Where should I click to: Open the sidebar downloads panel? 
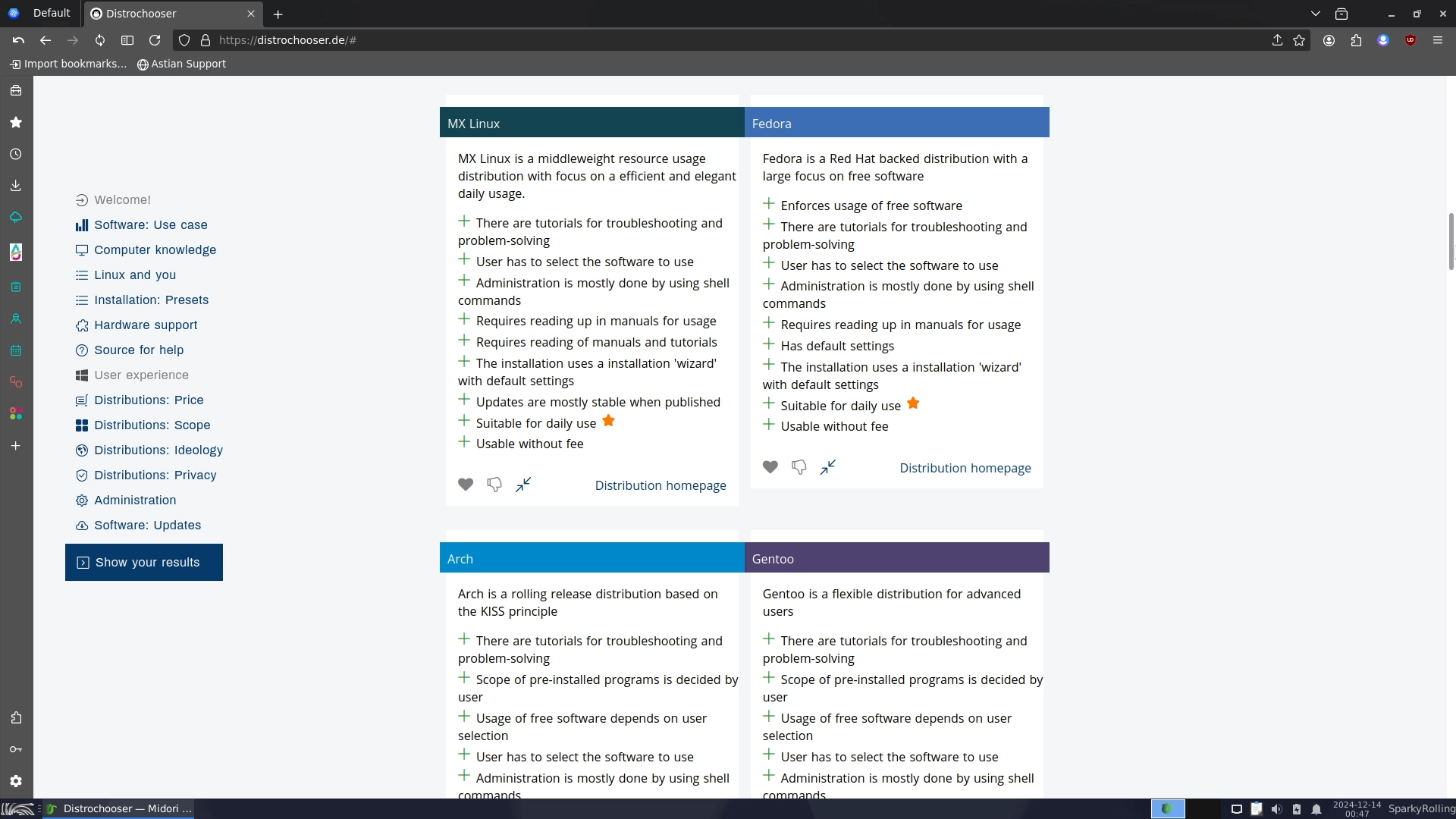[x=16, y=186]
